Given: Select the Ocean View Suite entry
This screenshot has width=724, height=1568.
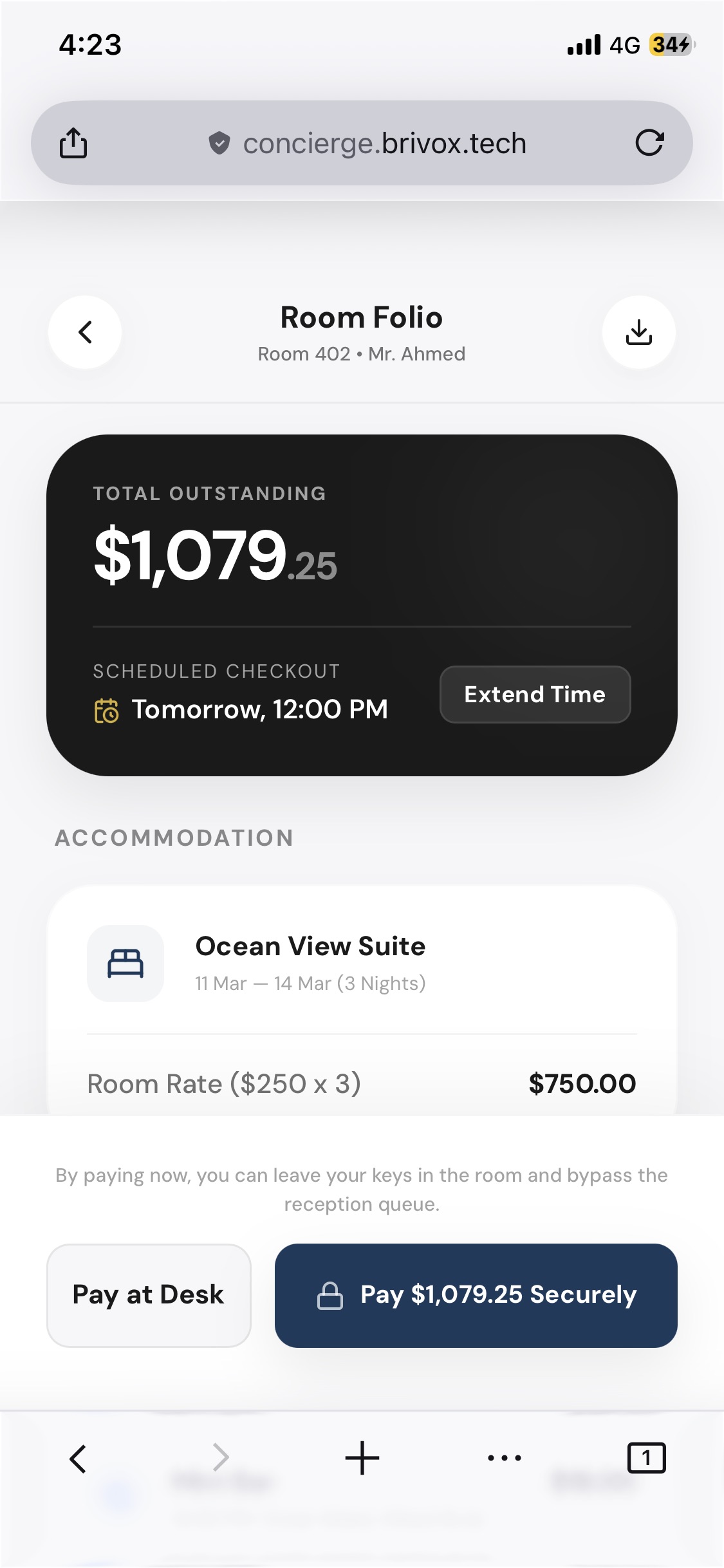Looking at the screenshot, I should click(x=310, y=947).
